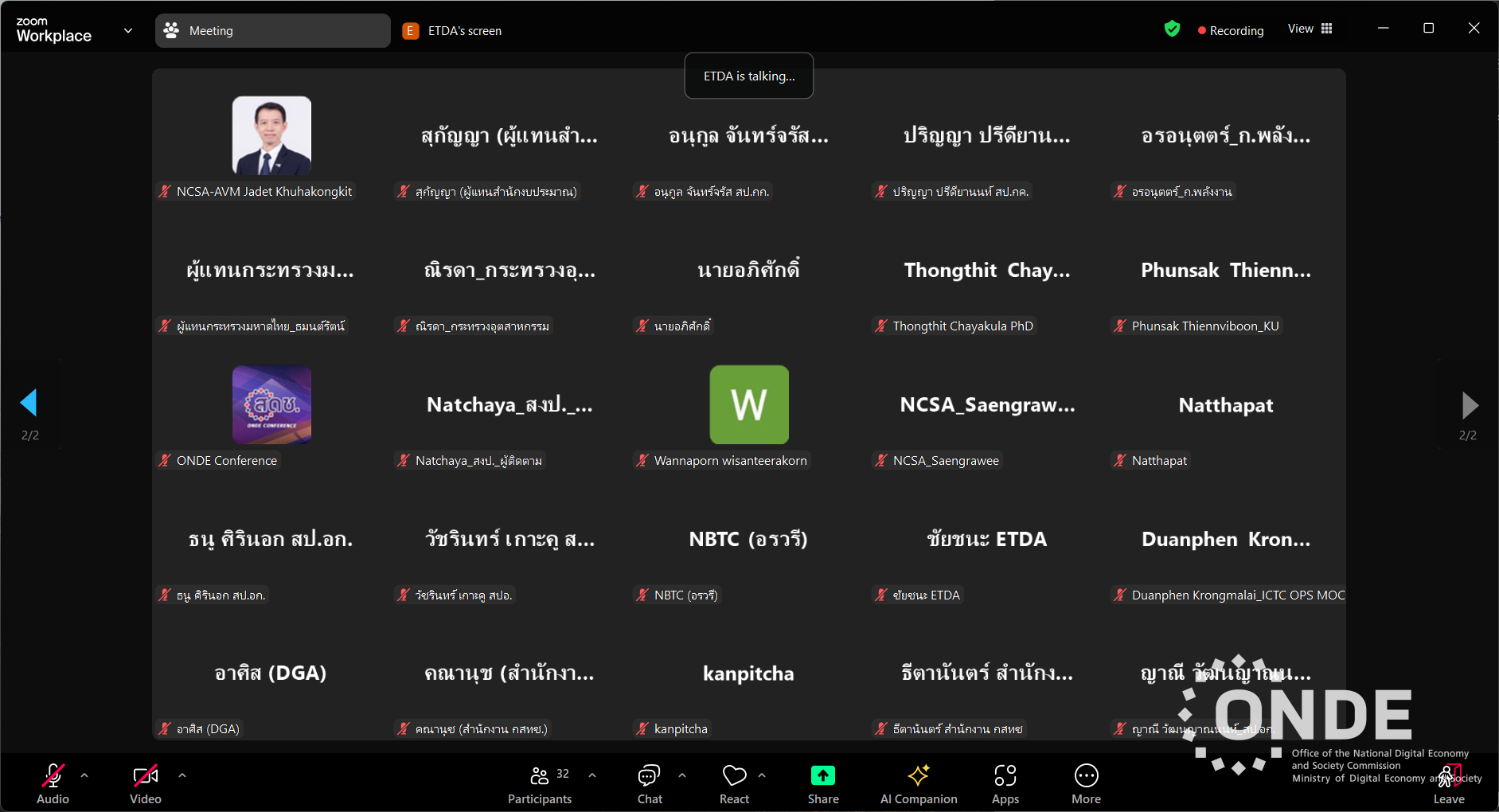
Task: Click the green encryption shield icon
Action: coord(1172,29)
